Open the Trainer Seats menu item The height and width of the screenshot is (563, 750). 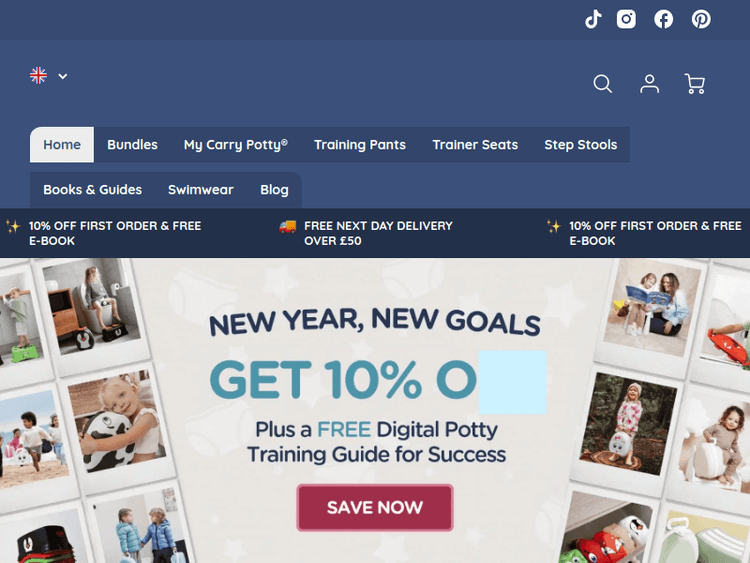tap(475, 145)
